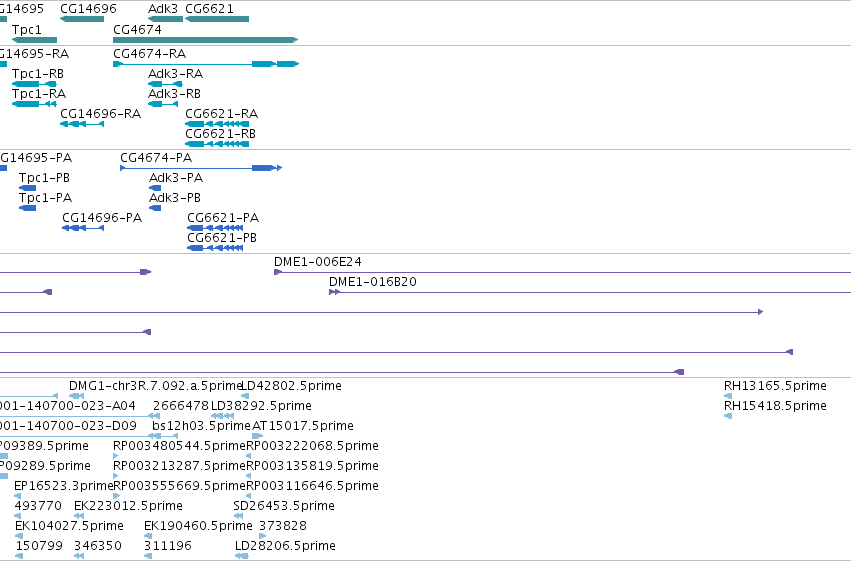Screen dimensions: 851x561
Task: Select the EK223012.5prime EST
Action: click(79, 517)
